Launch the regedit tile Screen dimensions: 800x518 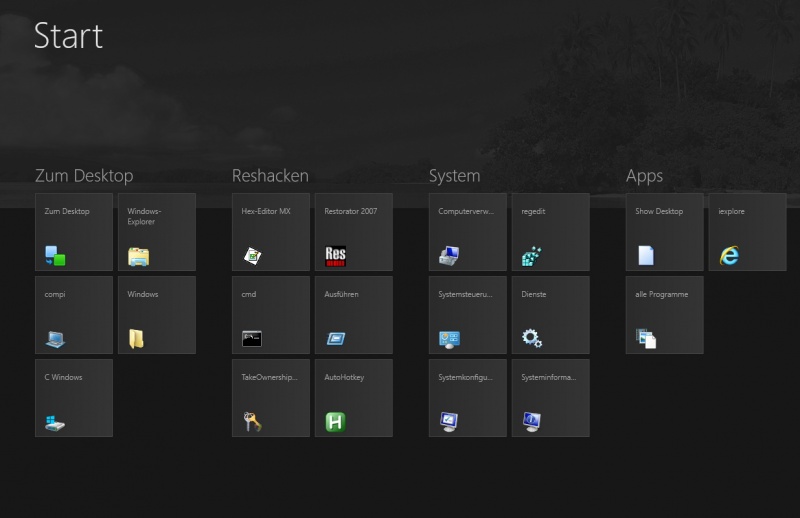(x=551, y=232)
